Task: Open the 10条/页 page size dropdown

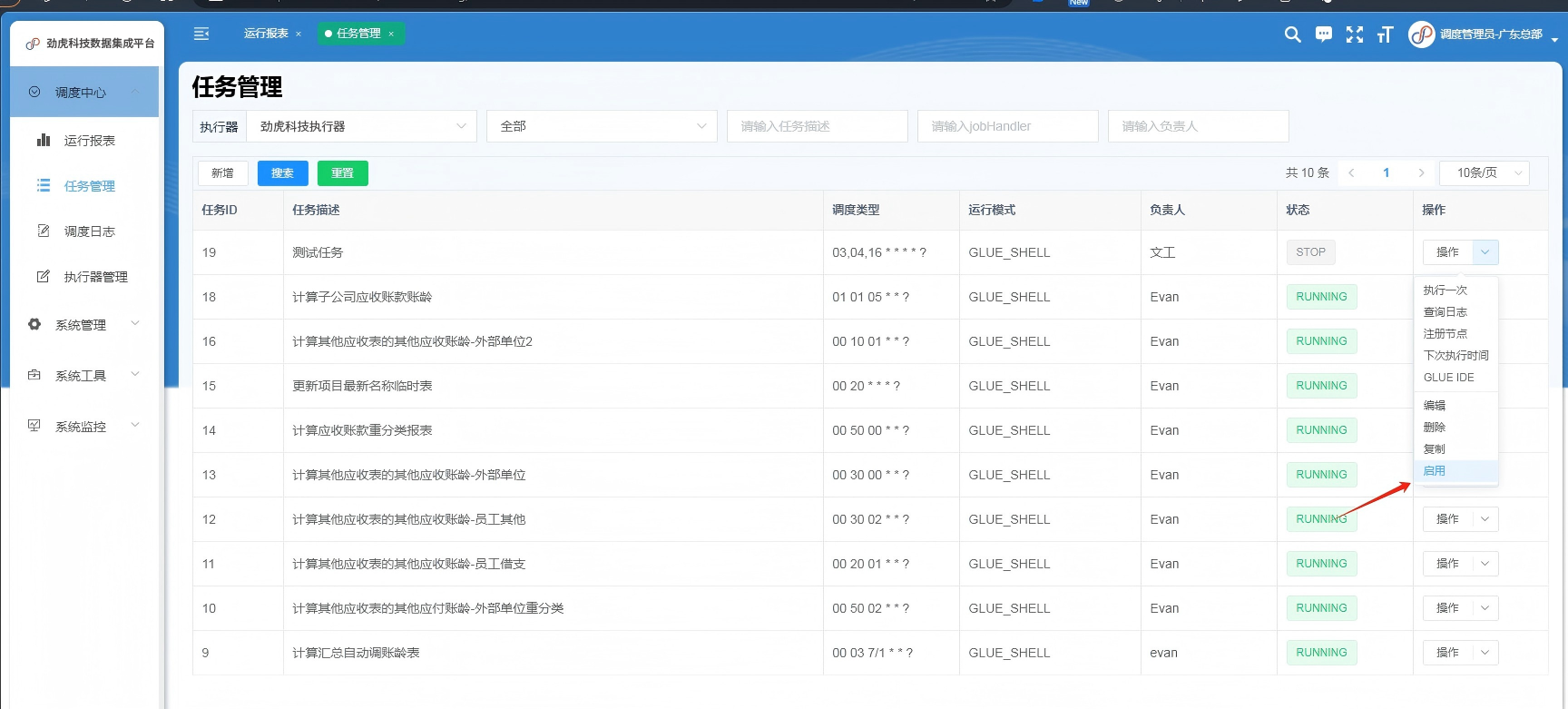Action: coord(1485,172)
